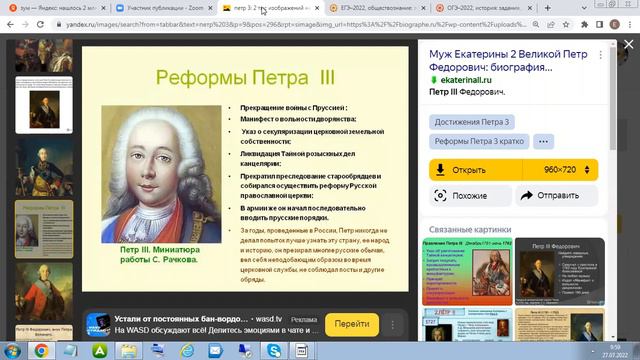Reload the page with the refresh icon
640x360 pixels.
pos(40,24)
